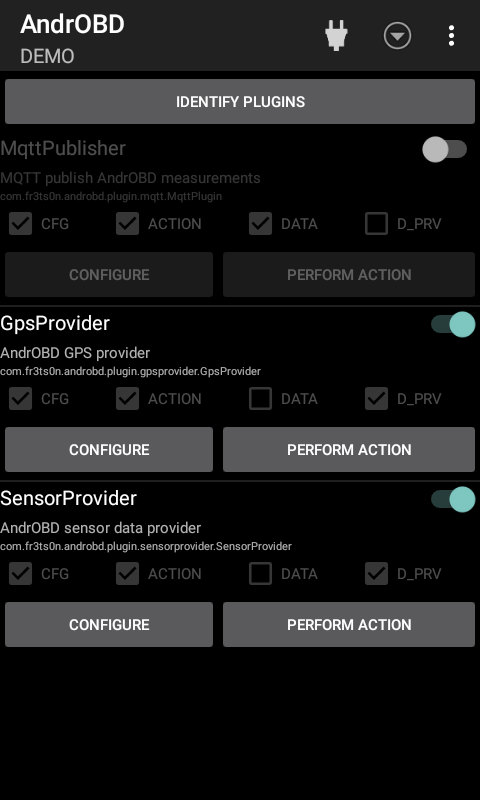Tap the plug connection icon
This screenshot has width=480, height=800.
(x=336, y=36)
